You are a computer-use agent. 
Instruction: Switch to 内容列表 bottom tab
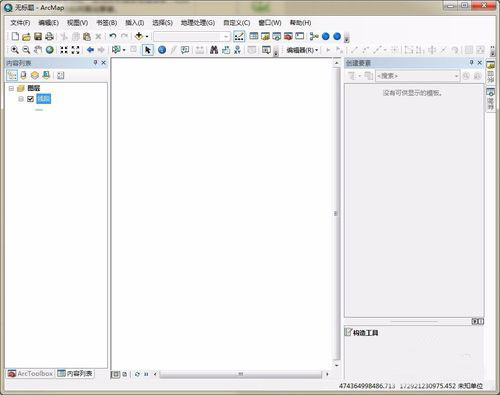pyautogui.click(x=75, y=374)
